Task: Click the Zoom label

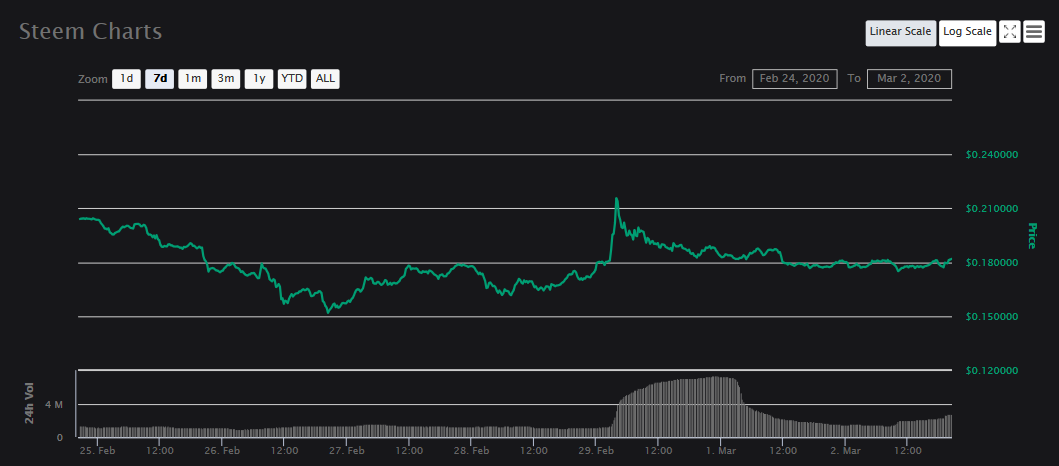Action: pyautogui.click(x=93, y=79)
